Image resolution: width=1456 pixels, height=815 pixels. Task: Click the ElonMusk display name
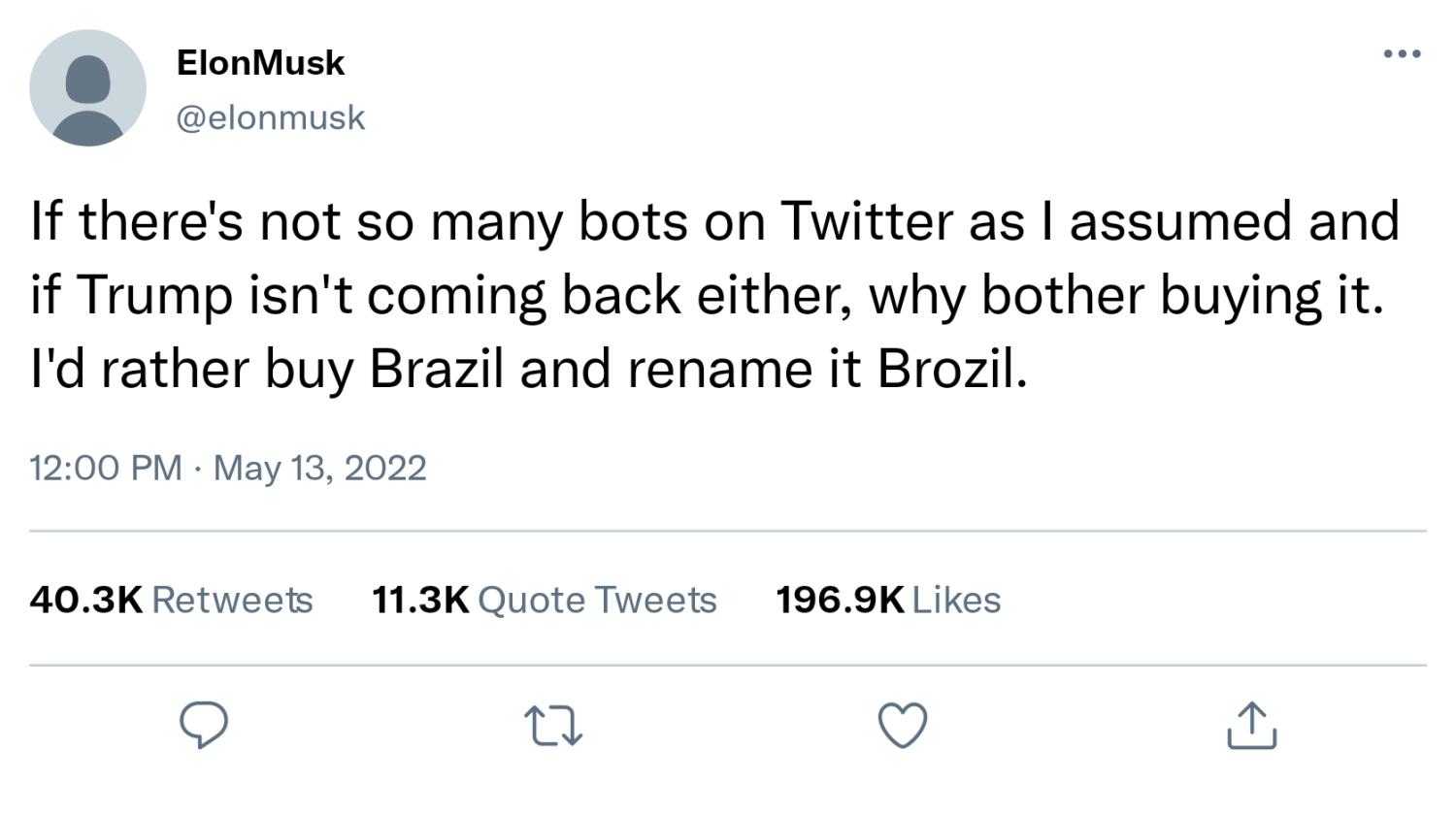(x=260, y=62)
